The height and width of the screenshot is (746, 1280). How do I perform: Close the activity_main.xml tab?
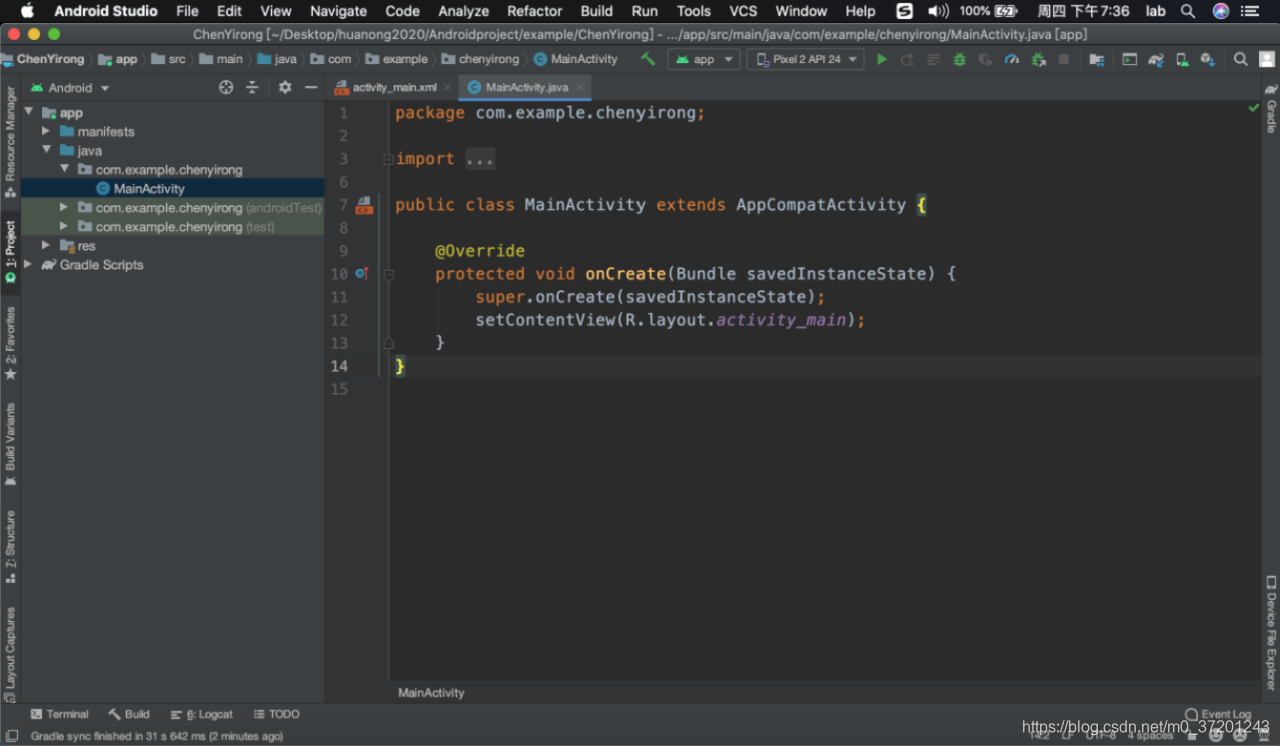(x=447, y=88)
